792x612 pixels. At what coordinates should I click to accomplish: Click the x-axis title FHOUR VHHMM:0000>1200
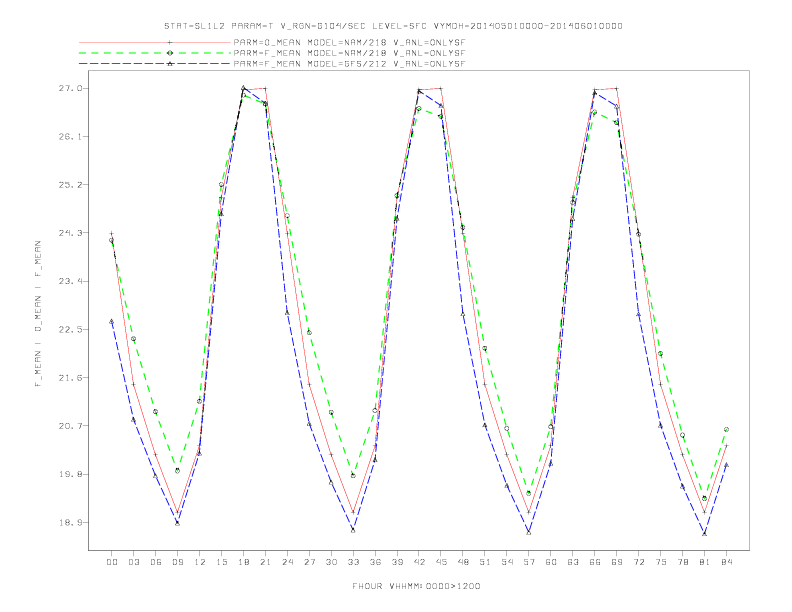pos(416,586)
